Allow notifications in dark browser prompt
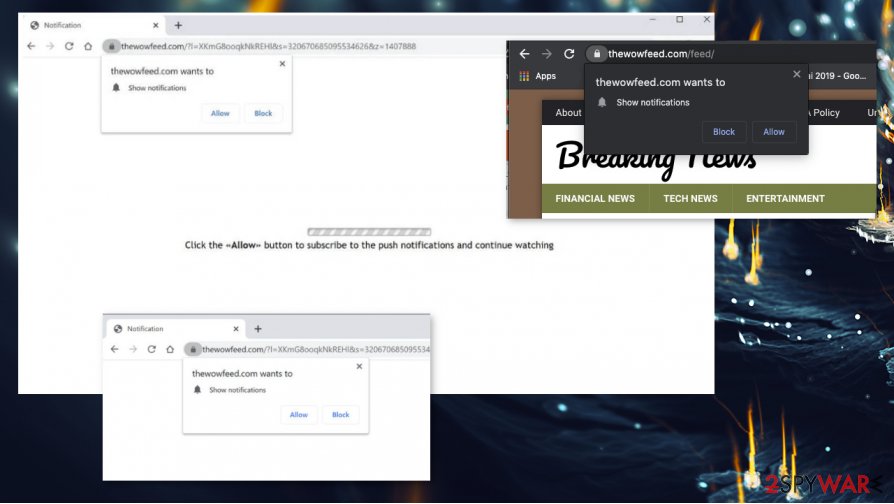This screenshot has height=504, width=894. point(774,132)
